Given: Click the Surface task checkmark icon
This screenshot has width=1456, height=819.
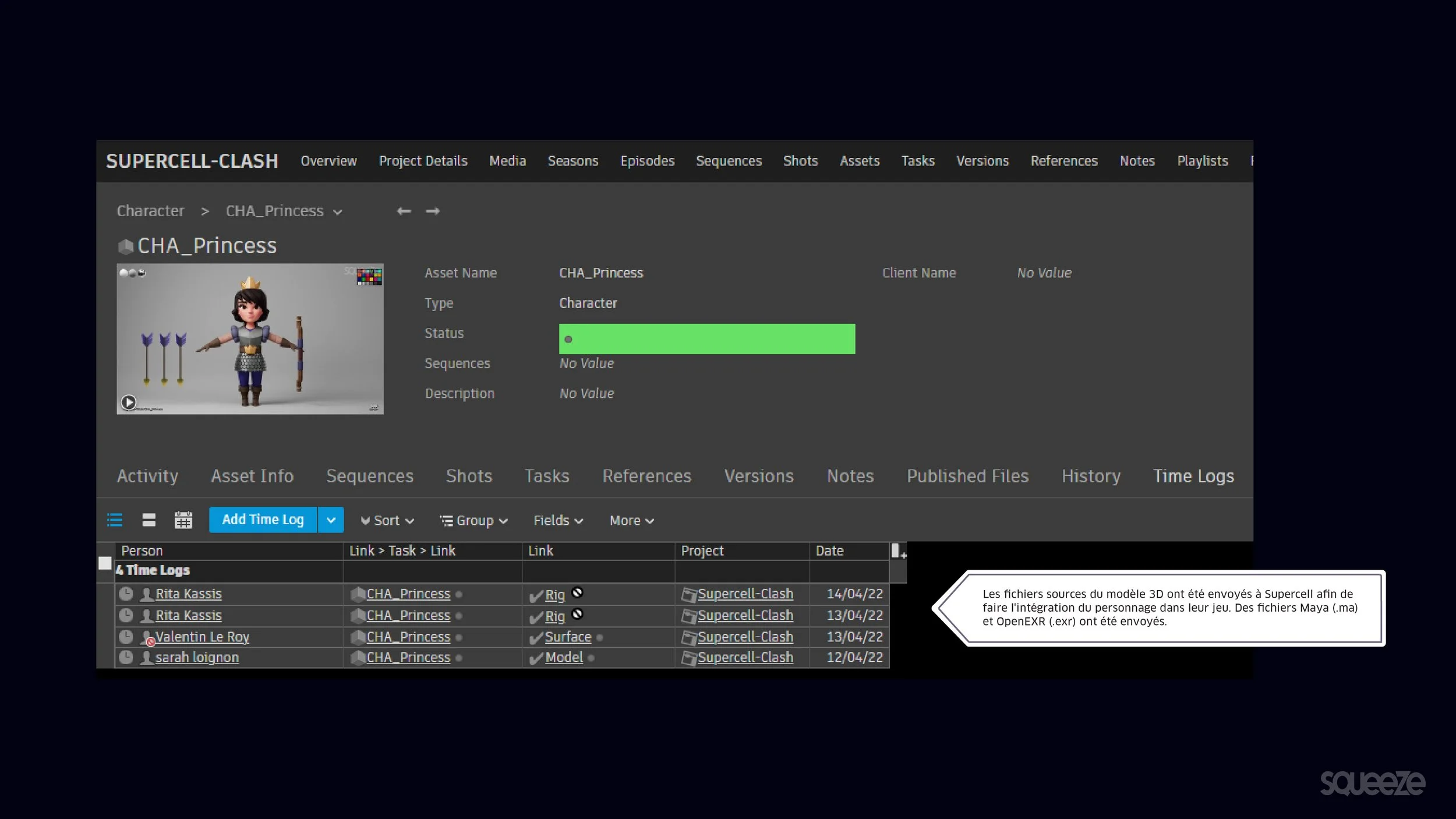Looking at the screenshot, I should point(536,638).
